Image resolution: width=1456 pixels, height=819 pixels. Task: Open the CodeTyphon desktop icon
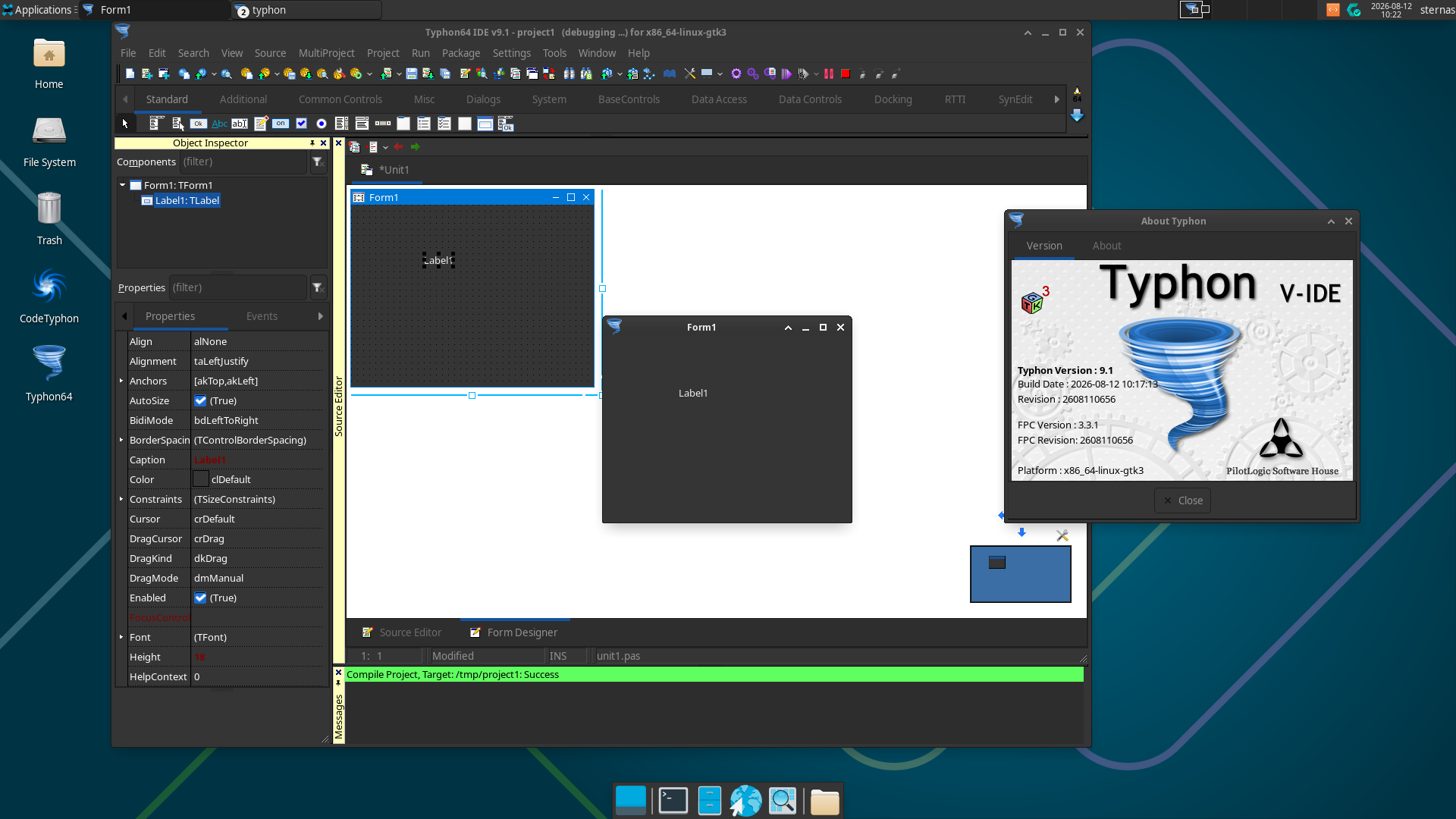(49, 297)
